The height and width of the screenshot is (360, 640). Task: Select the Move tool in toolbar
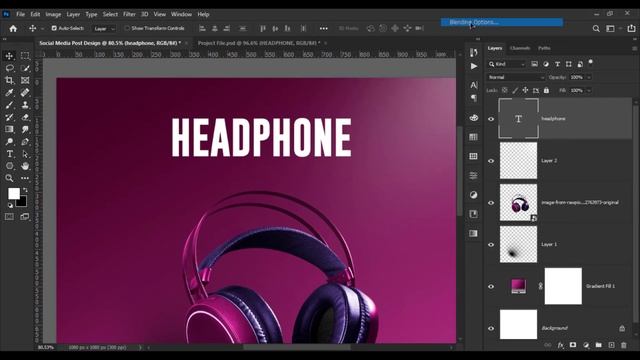coord(9,56)
